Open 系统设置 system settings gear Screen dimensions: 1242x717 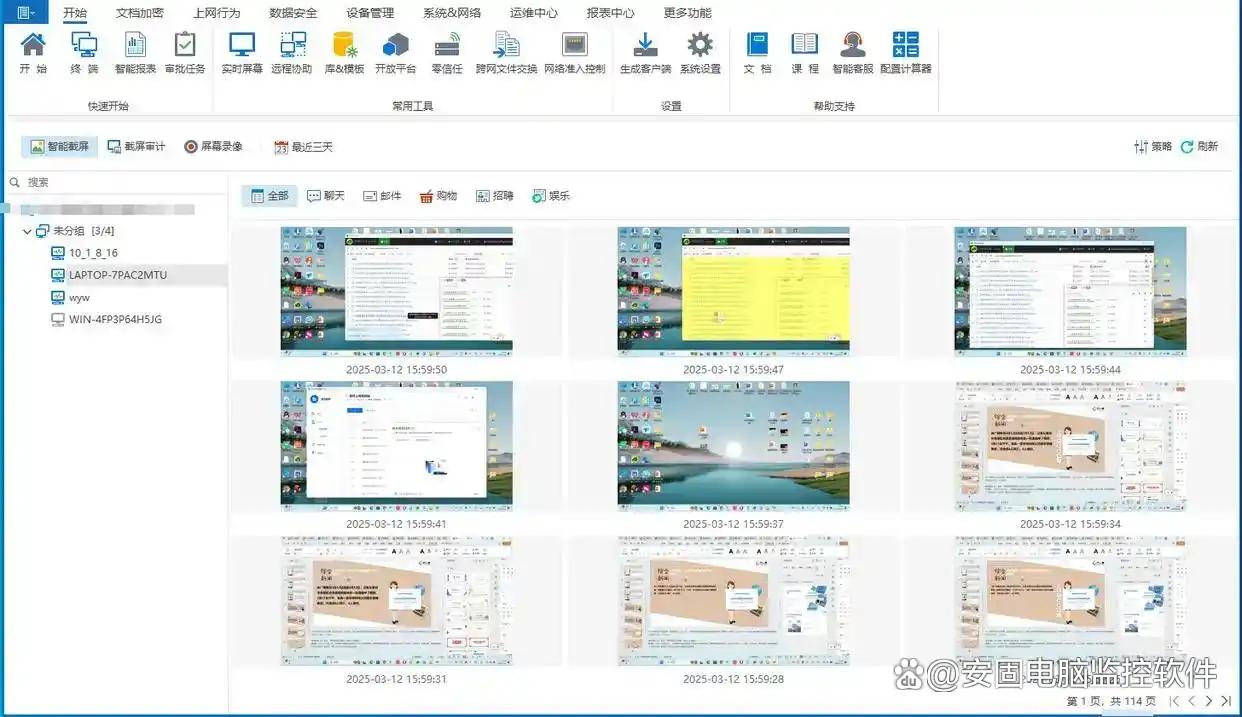click(x=700, y=53)
